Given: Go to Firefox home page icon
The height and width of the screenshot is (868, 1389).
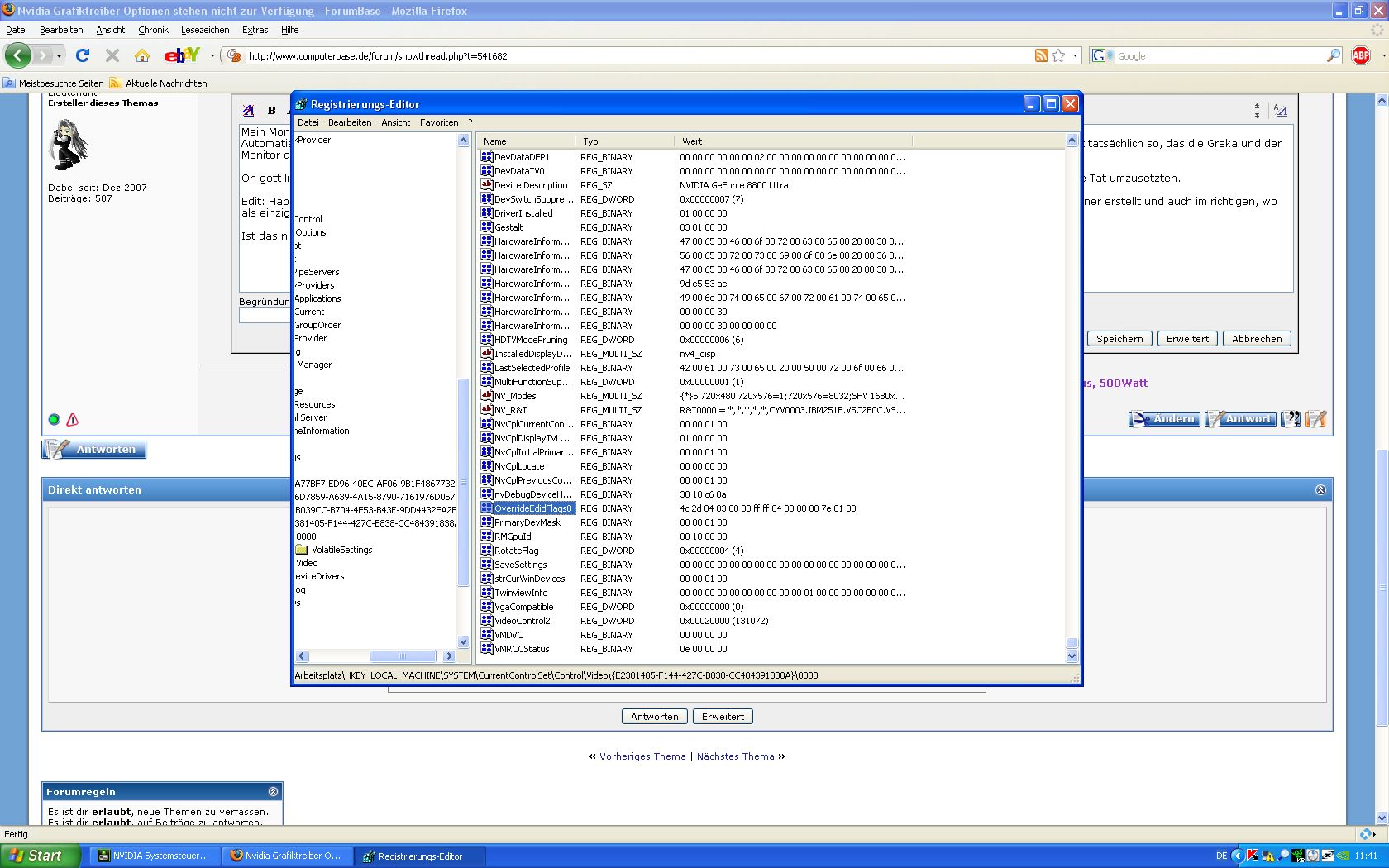Looking at the screenshot, I should point(142,55).
